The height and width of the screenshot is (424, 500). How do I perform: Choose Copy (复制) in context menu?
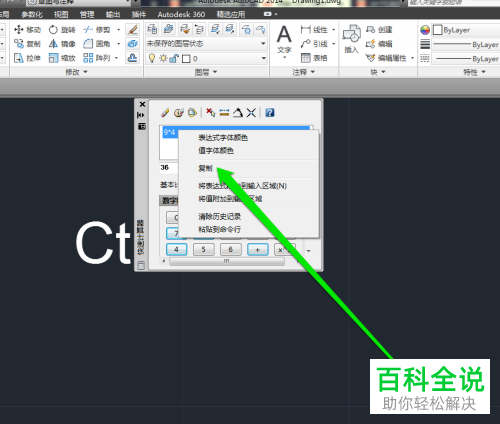point(249,168)
